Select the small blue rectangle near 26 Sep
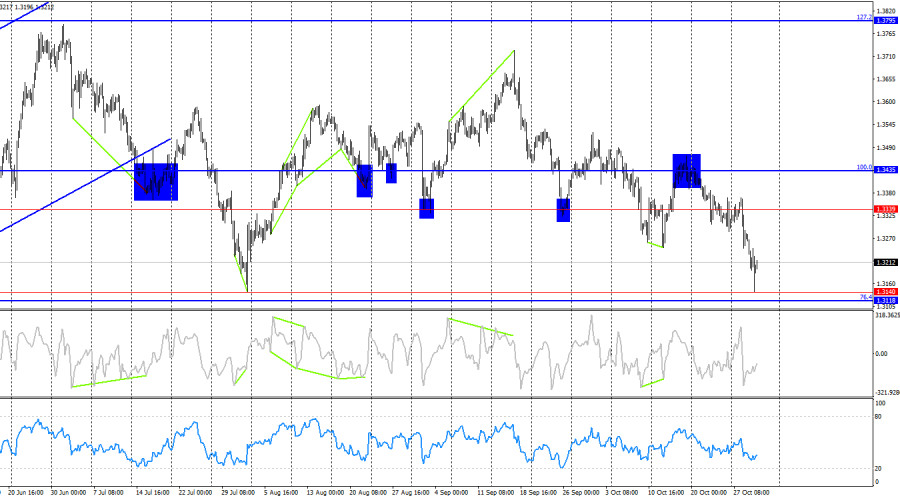The height and width of the screenshot is (500, 900). (563, 210)
